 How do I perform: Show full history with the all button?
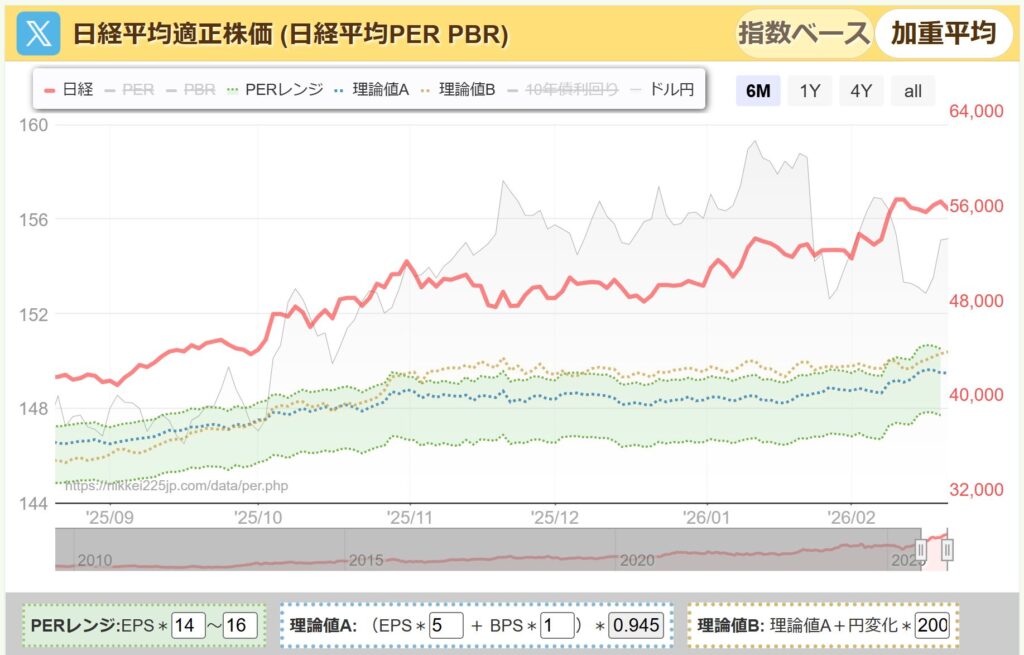(912, 91)
